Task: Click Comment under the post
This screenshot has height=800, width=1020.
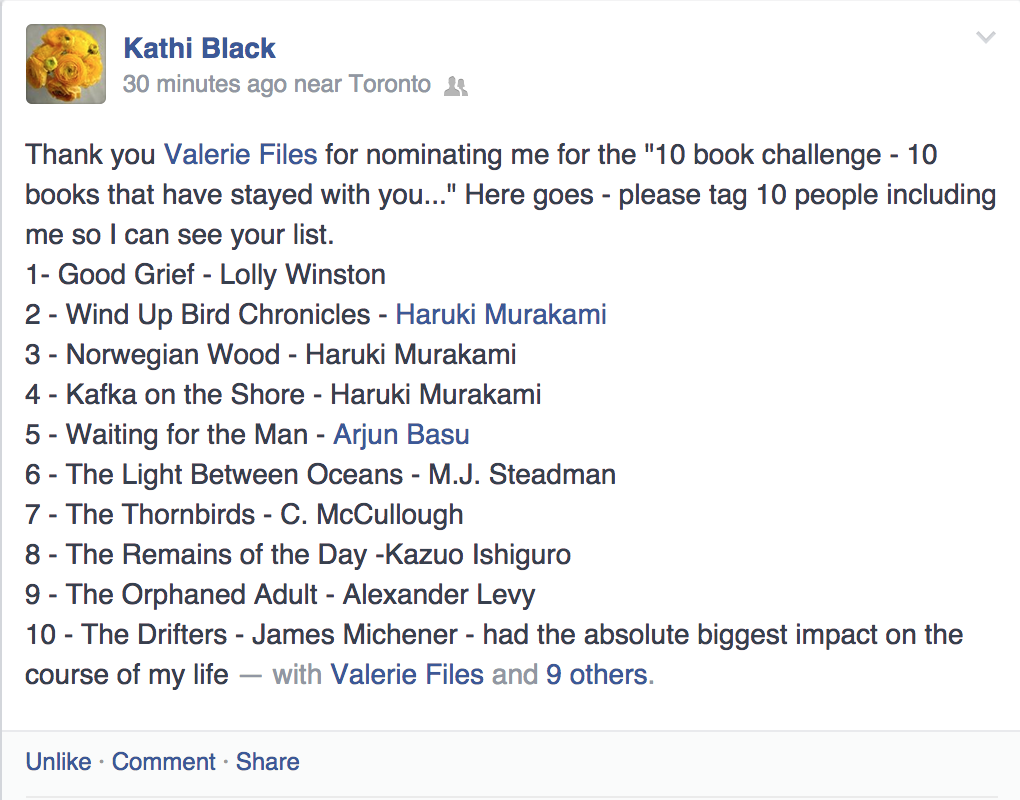Action: (x=164, y=762)
